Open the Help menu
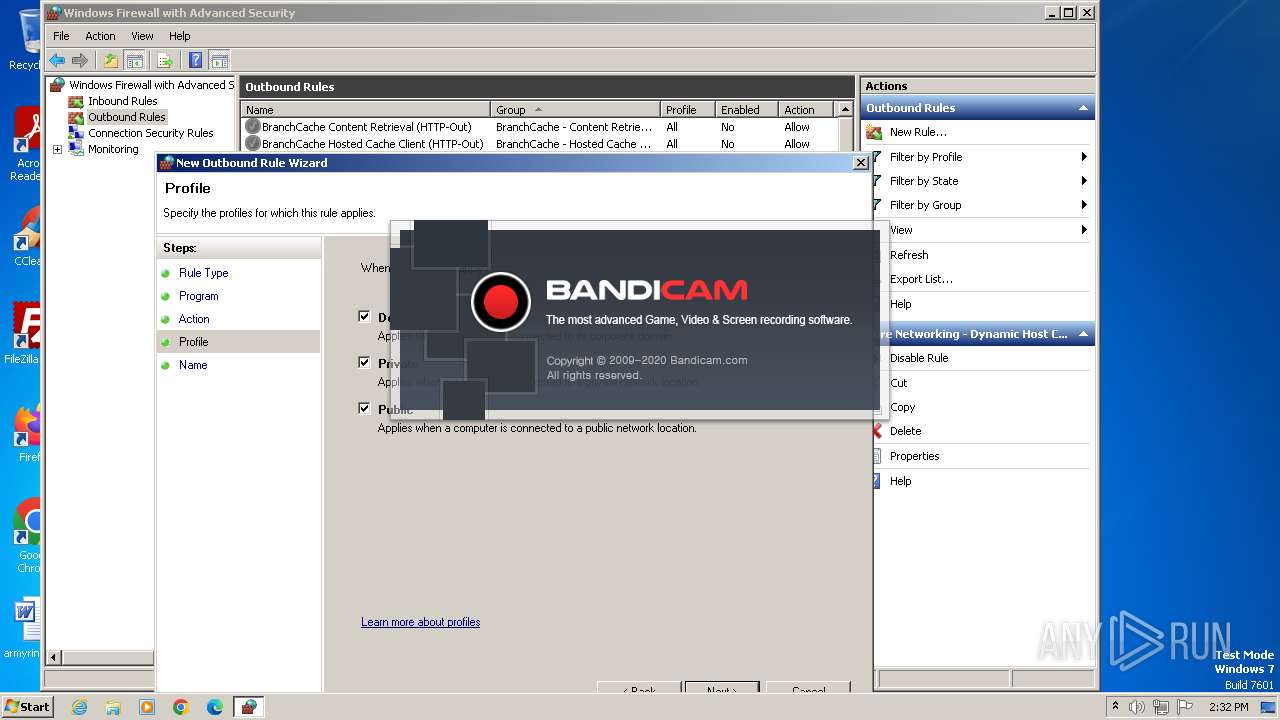The height and width of the screenshot is (720, 1280). coord(179,36)
